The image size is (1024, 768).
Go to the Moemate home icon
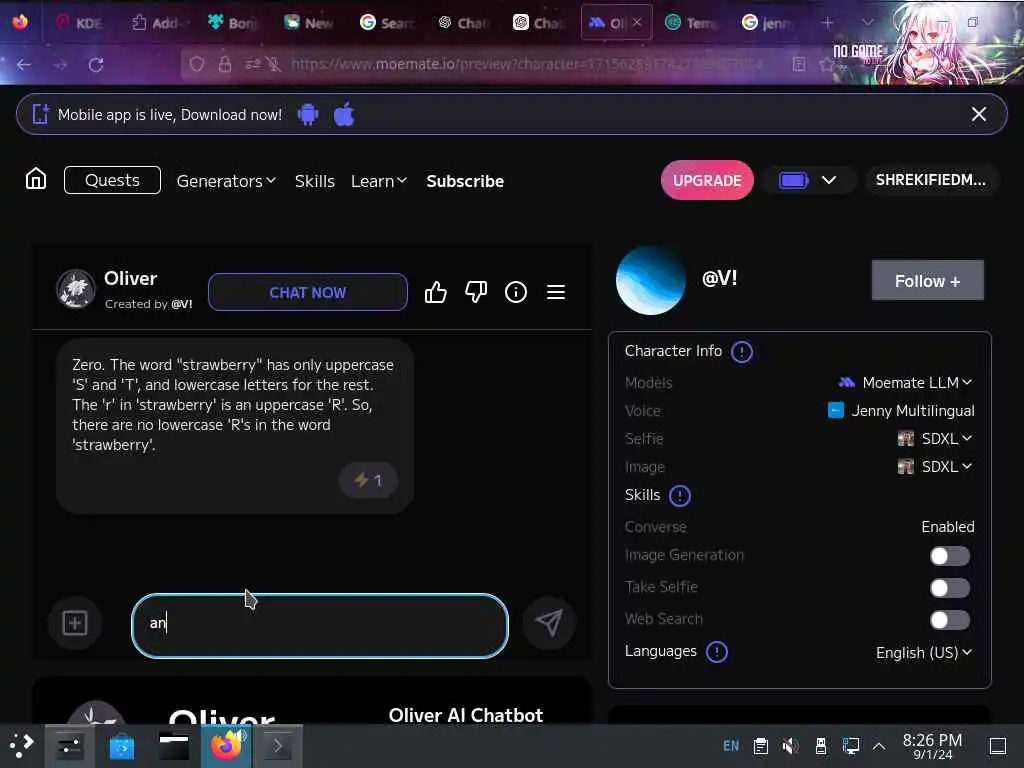(x=36, y=179)
